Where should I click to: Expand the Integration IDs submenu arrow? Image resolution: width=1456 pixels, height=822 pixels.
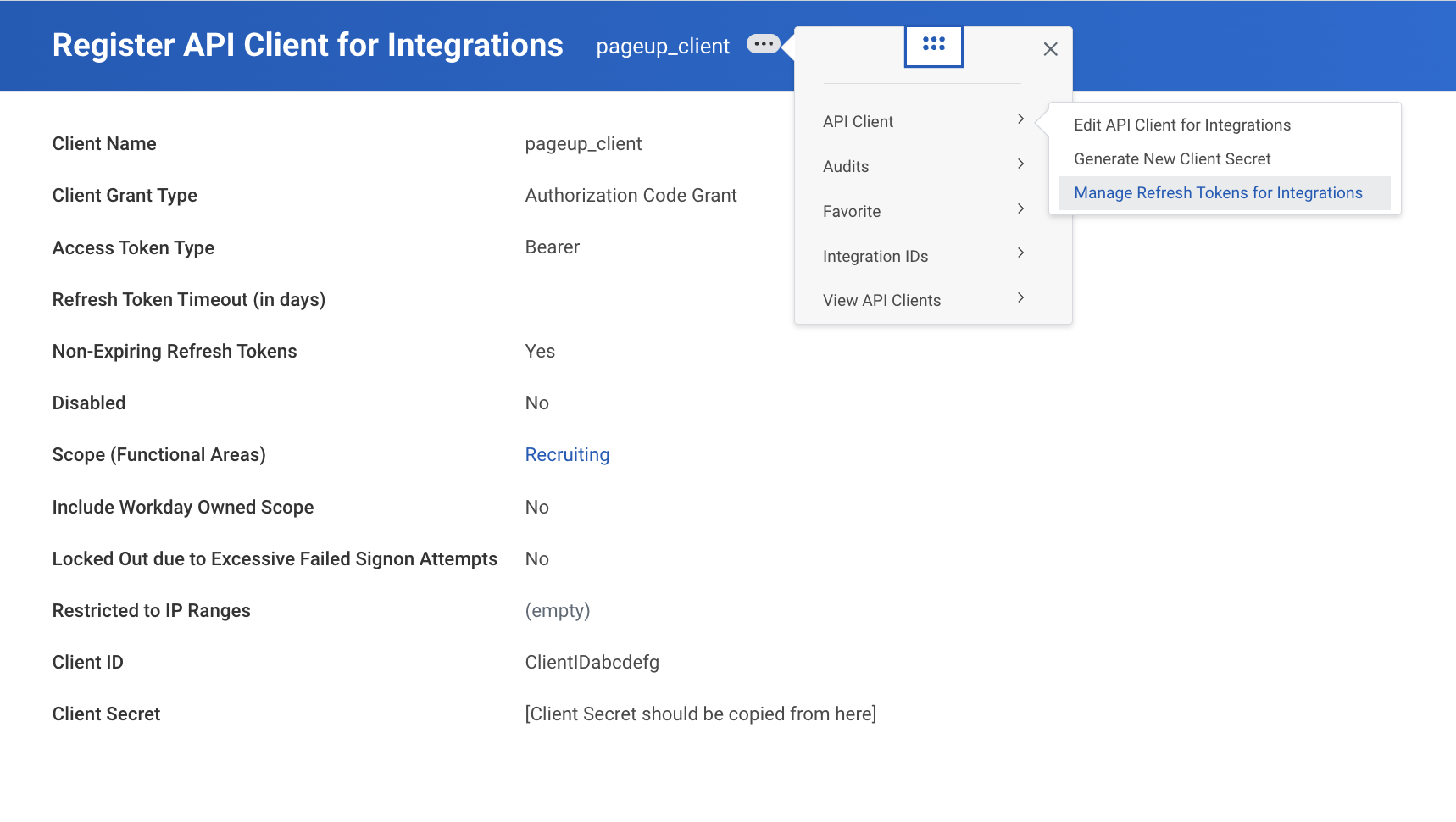pyautogui.click(x=1020, y=253)
